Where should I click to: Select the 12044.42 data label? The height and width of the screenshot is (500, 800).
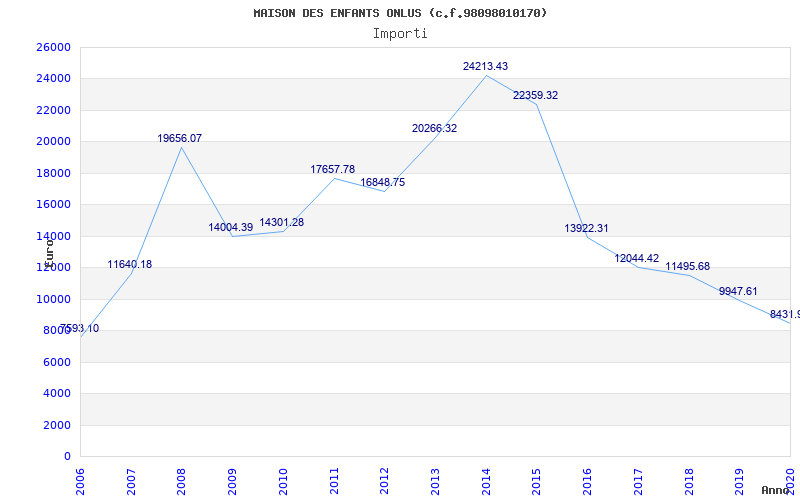(x=636, y=259)
